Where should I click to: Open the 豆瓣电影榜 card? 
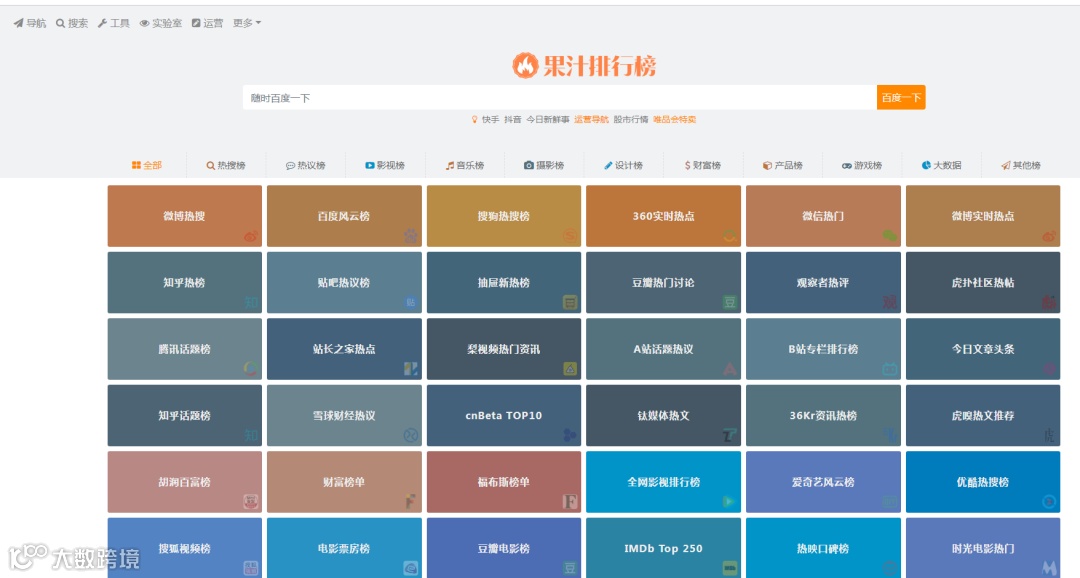coord(504,548)
